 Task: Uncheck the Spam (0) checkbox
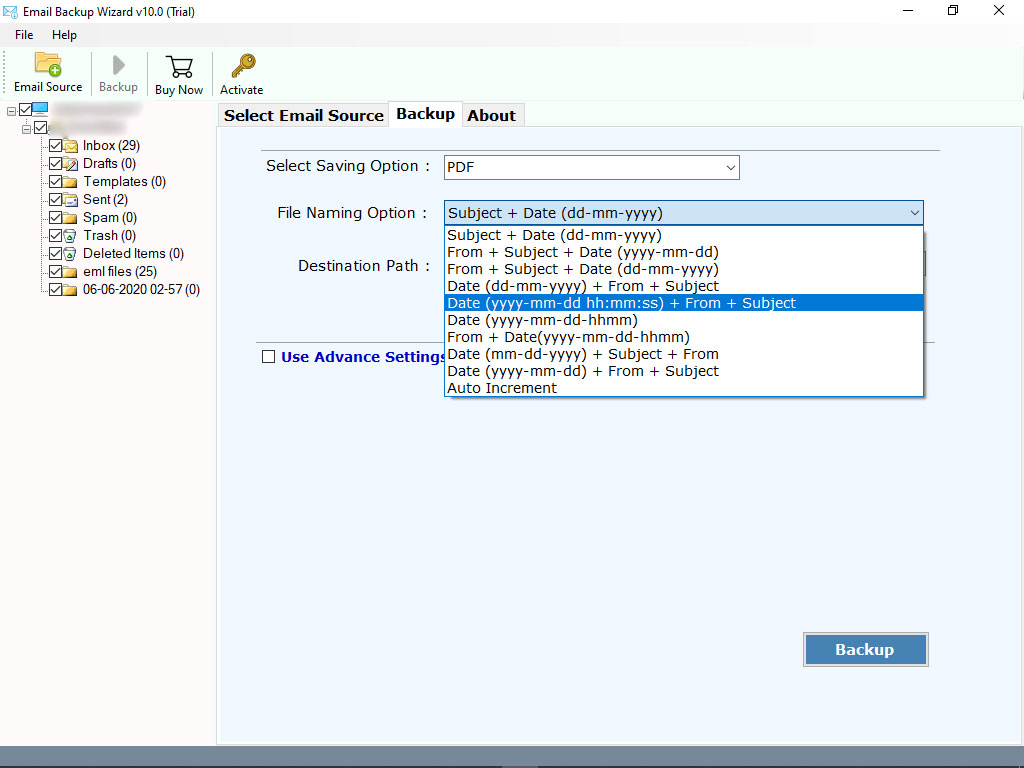[x=56, y=217]
